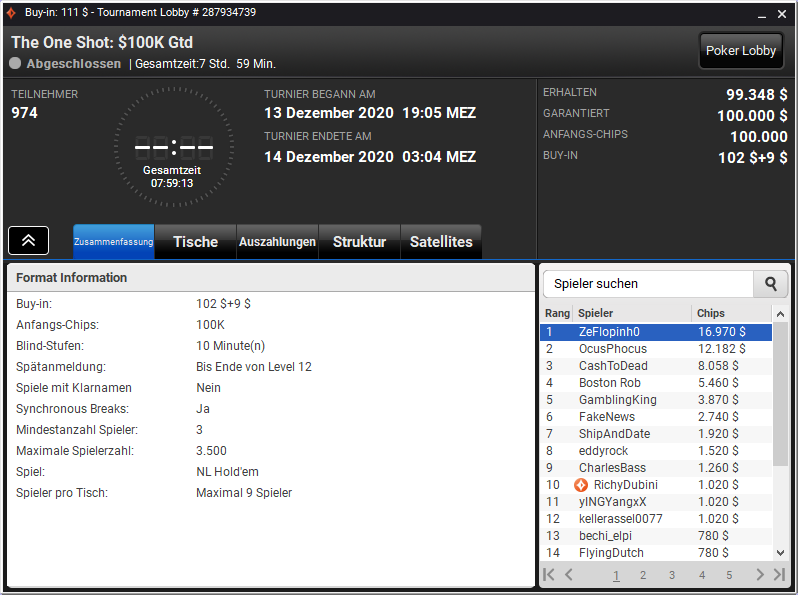Image resolution: width=798 pixels, height=595 pixels.
Task: Select player OcusPhocus in the ranking
Action: [656, 349]
